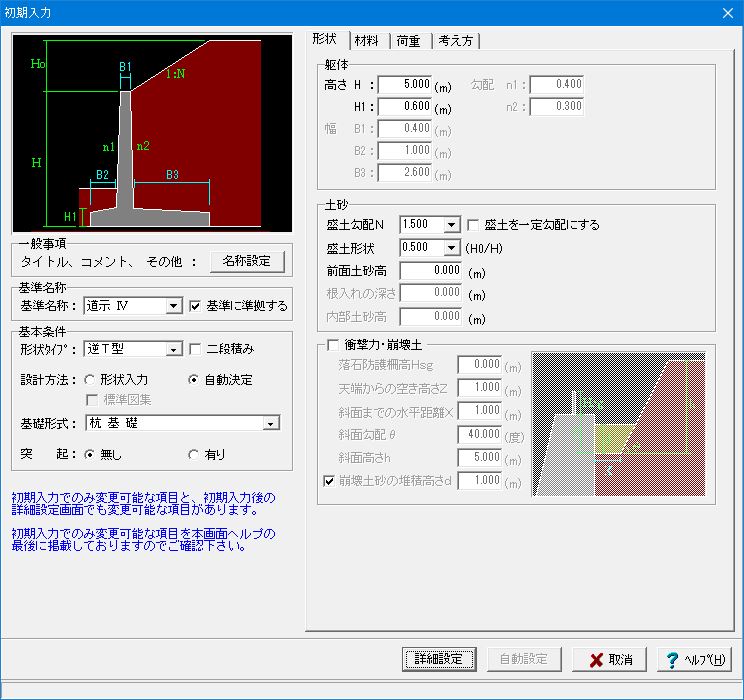Screen dimensions: 744x700
Task: Click the 躯体 group label
Action: click(x=336, y=65)
